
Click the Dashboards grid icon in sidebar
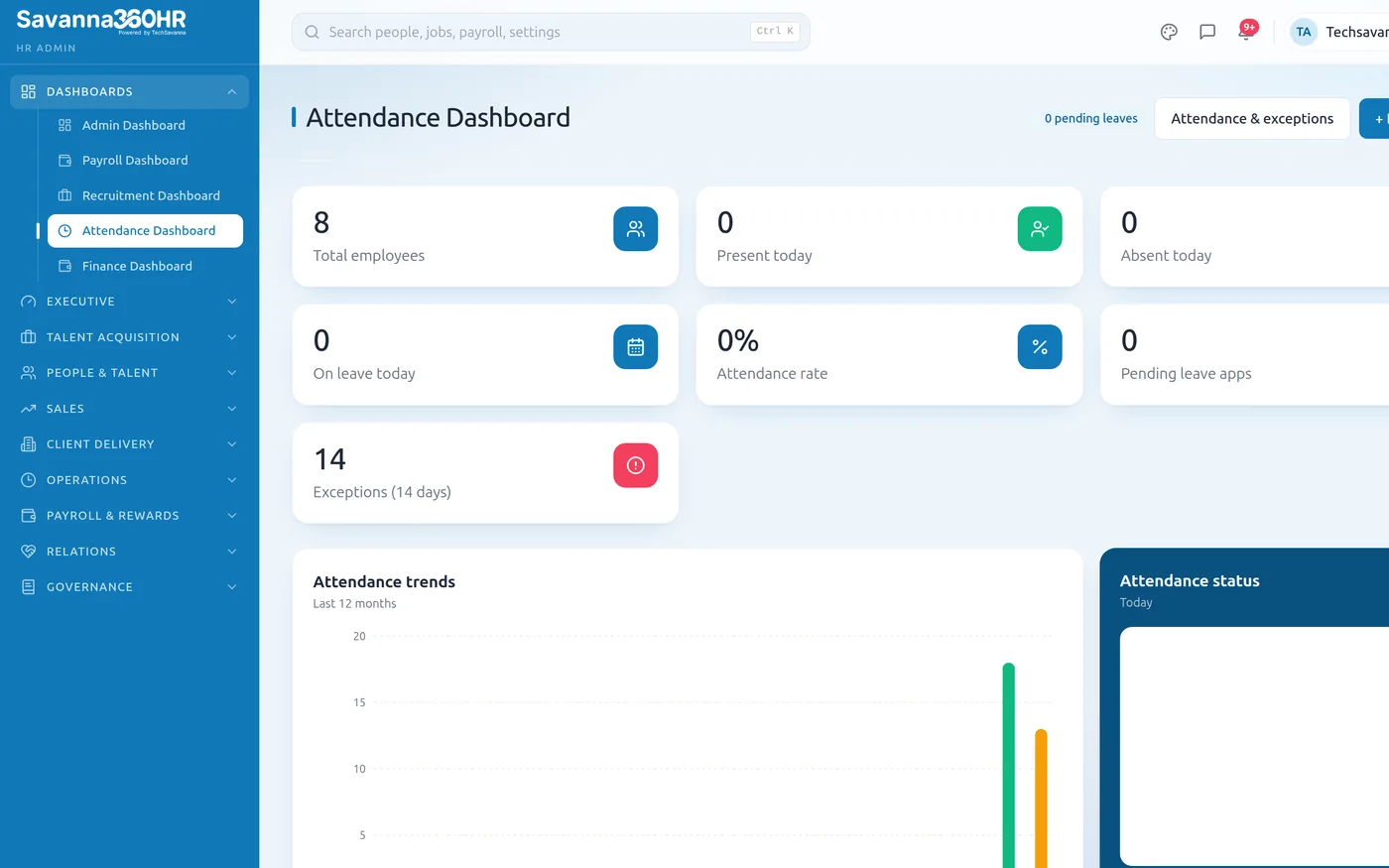coord(28,91)
